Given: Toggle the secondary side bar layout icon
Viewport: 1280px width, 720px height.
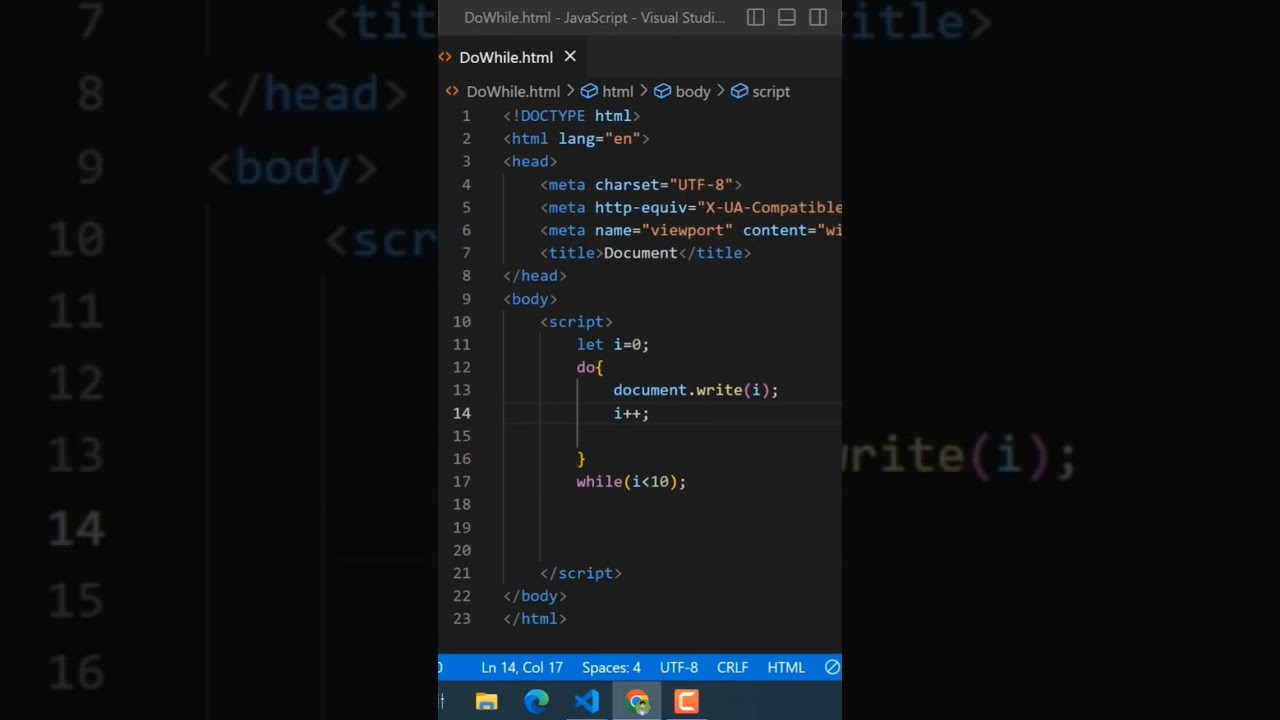Looking at the screenshot, I should click(818, 17).
